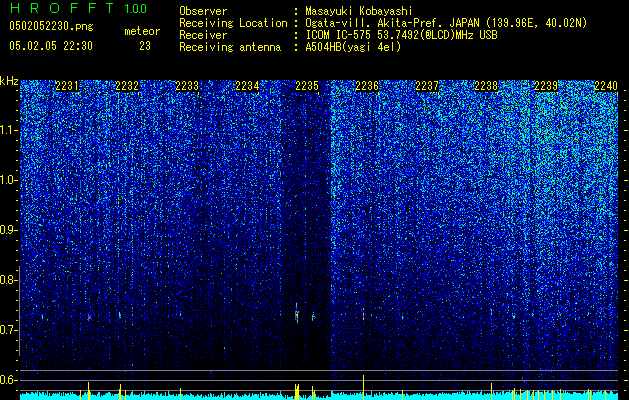Click the meteor count value 23

pos(145,46)
